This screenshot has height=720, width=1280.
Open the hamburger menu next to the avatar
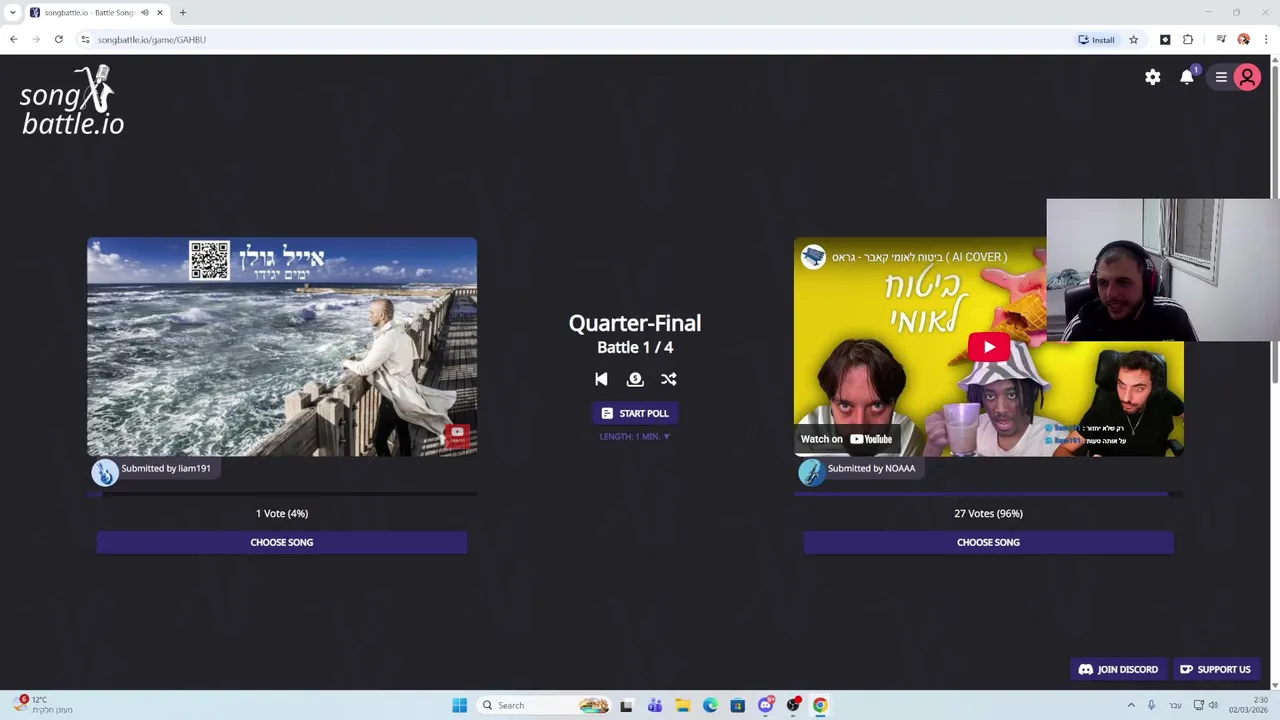(1221, 77)
